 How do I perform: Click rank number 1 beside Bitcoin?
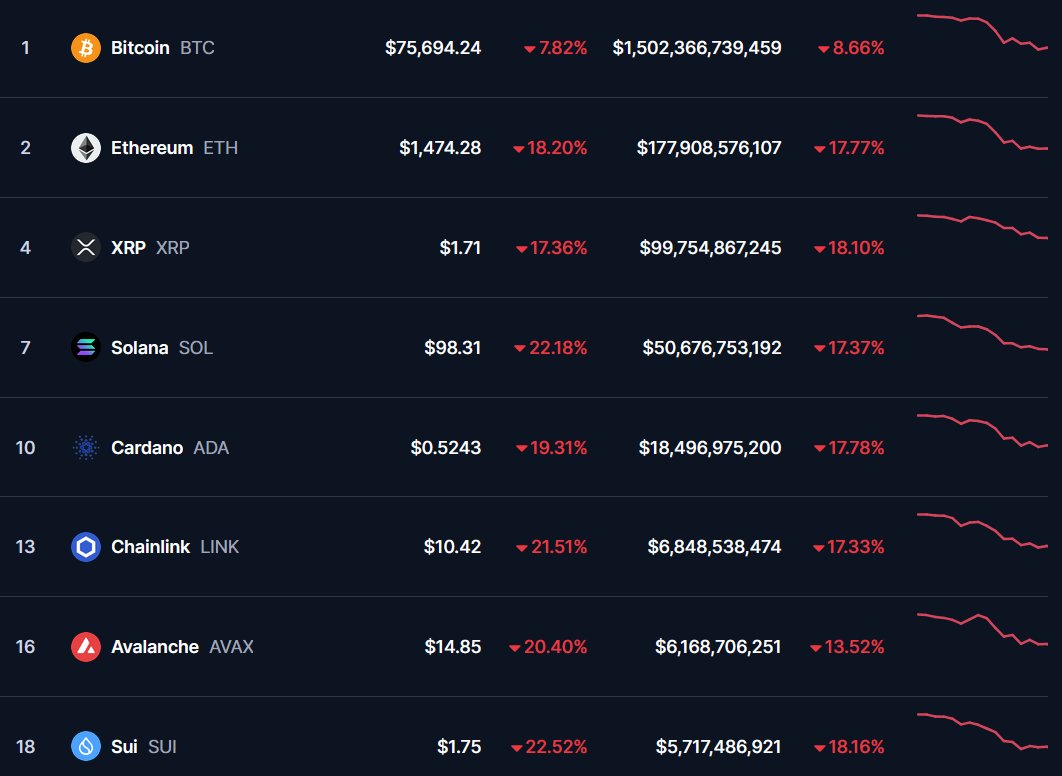[25, 48]
